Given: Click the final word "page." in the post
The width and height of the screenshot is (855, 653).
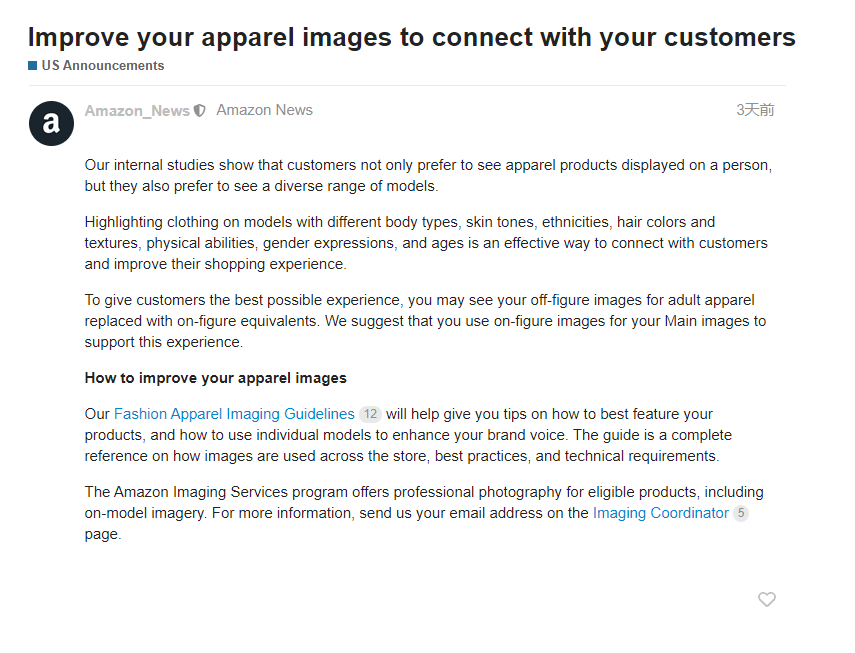Looking at the screenshot, I should [102, 534].
